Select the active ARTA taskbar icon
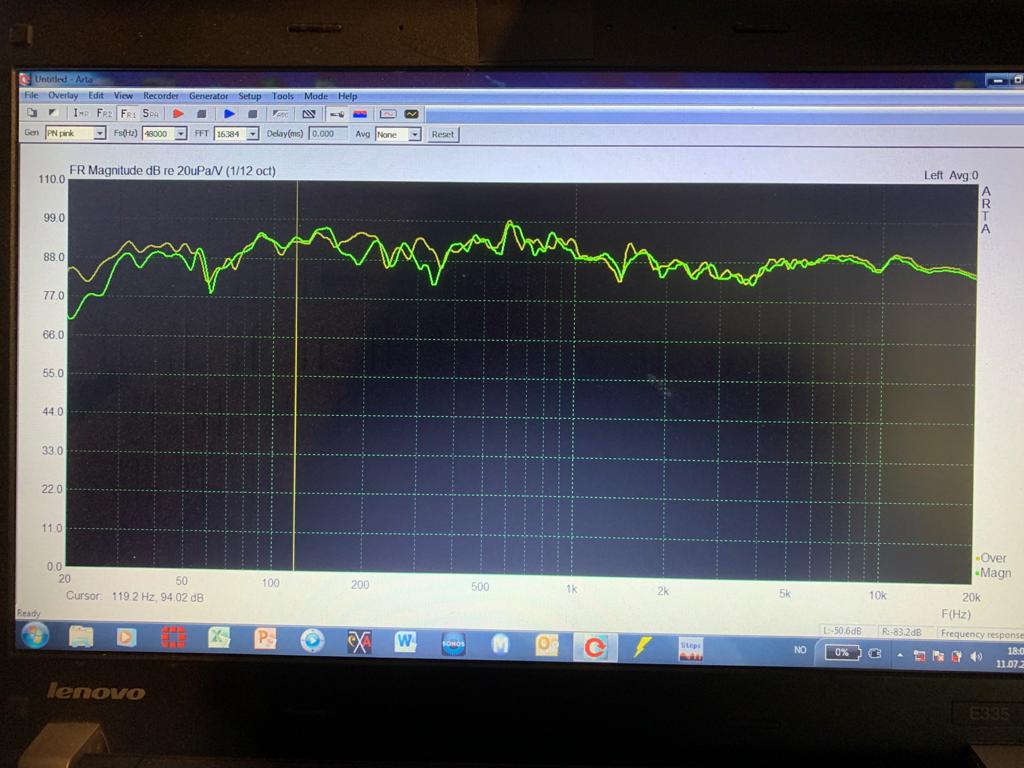 click(x=595, y=647)
